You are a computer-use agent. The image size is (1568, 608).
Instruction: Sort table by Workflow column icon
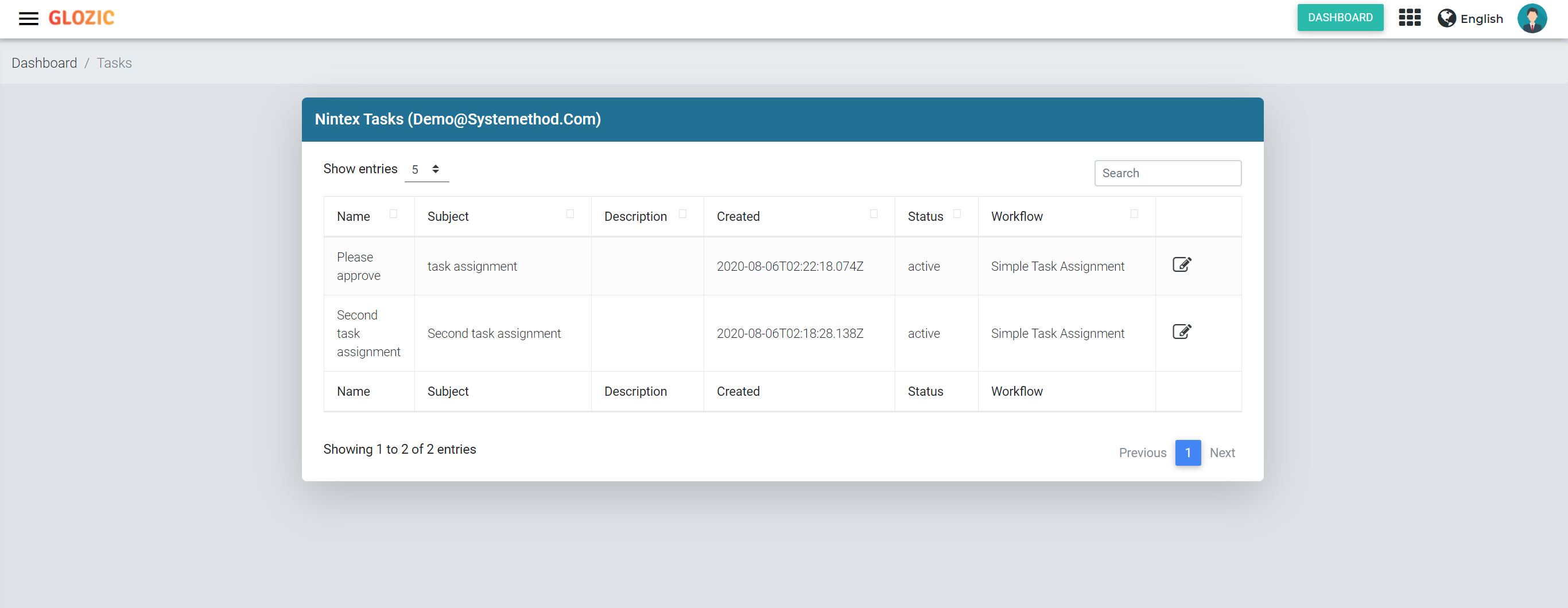pos(1135,213)
